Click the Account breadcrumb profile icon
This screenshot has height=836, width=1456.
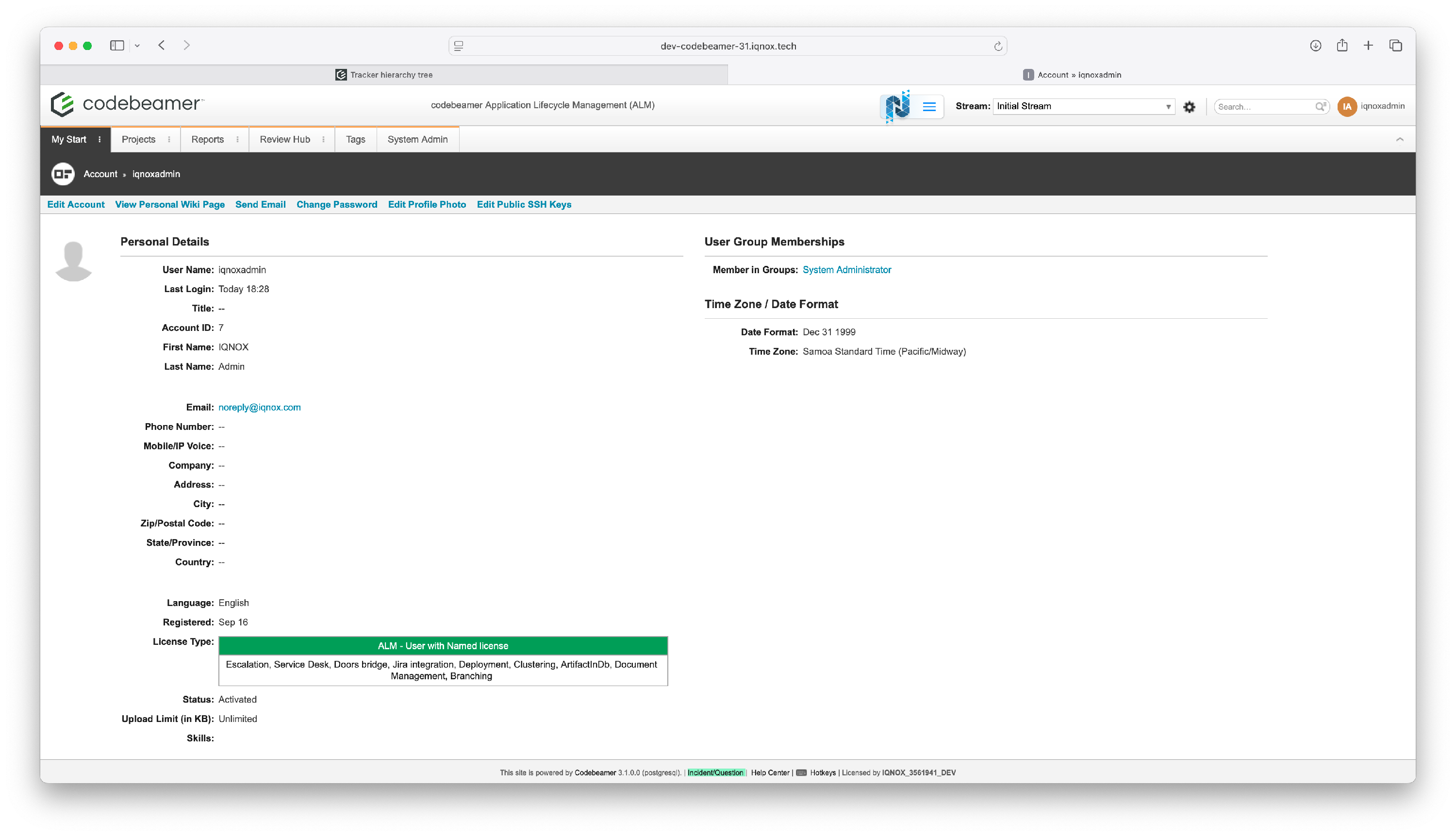pos(63,174)
